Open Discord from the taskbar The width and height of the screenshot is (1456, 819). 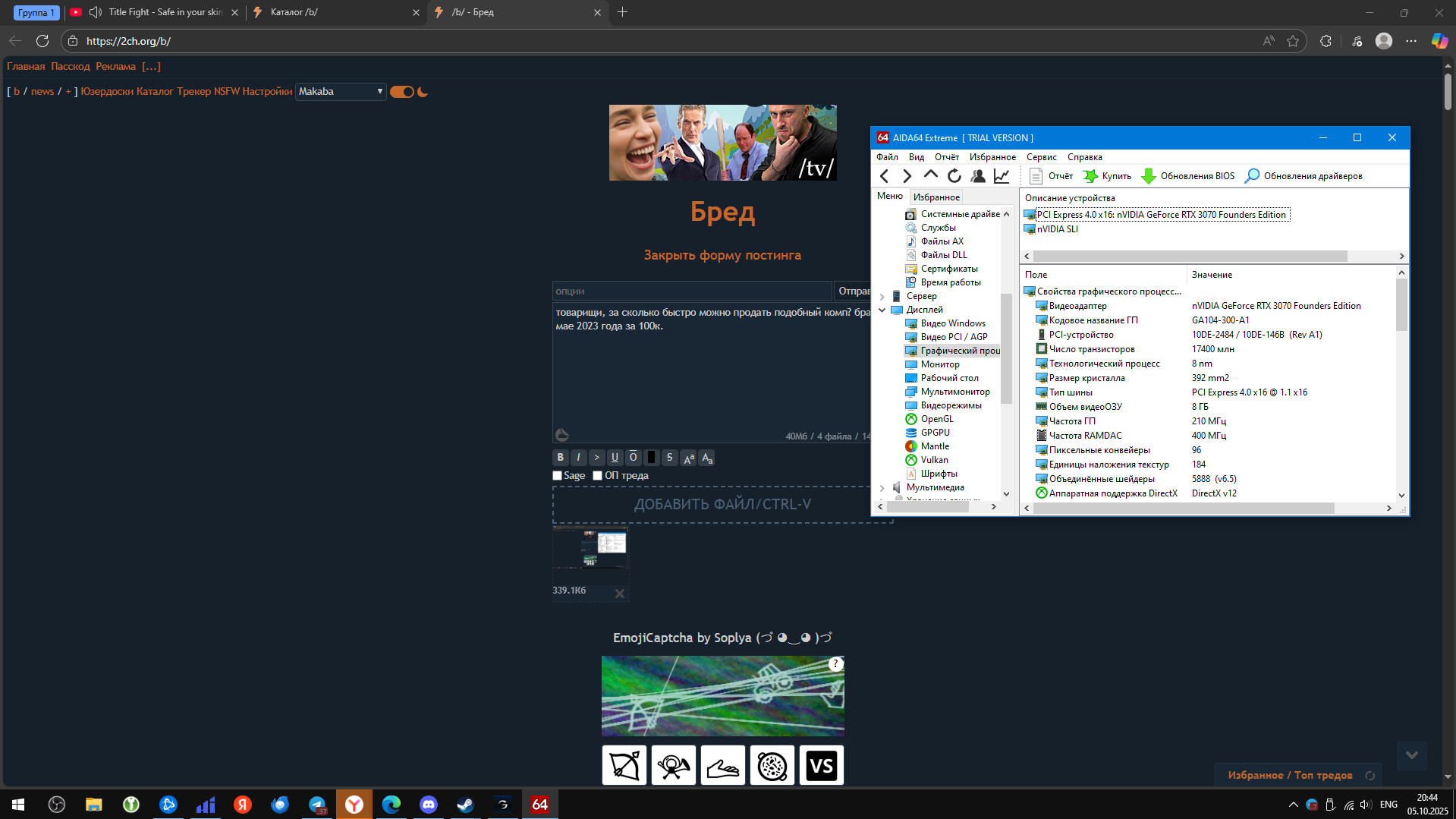point(429,804)
